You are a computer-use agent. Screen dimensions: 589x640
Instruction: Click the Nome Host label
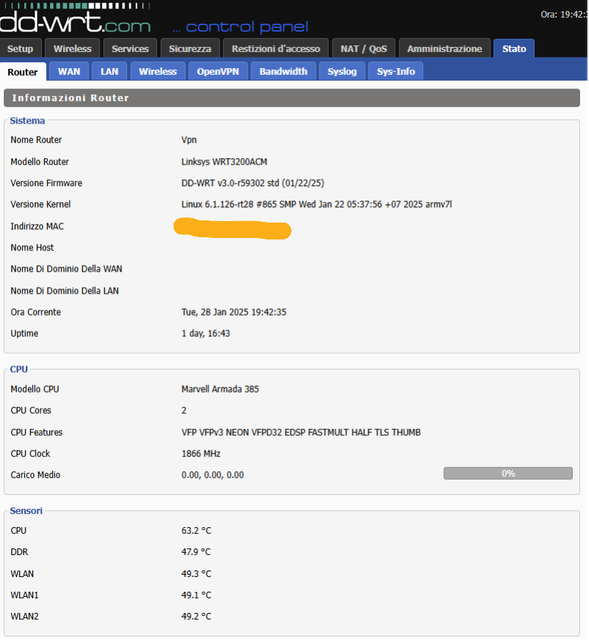coord(32,248)
